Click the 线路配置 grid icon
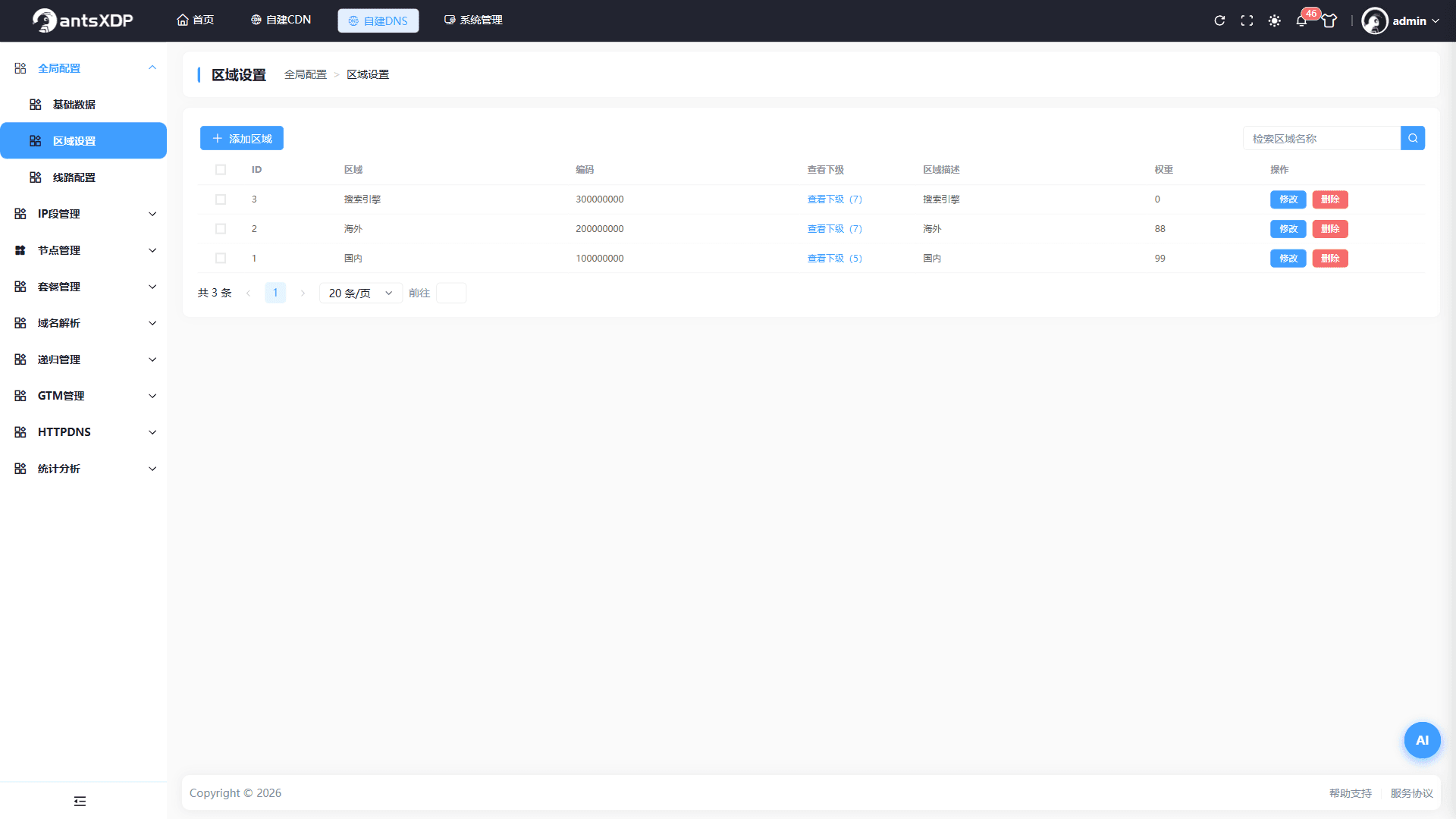This screenshot has height=819, width=1456. (x=35, y=177)
